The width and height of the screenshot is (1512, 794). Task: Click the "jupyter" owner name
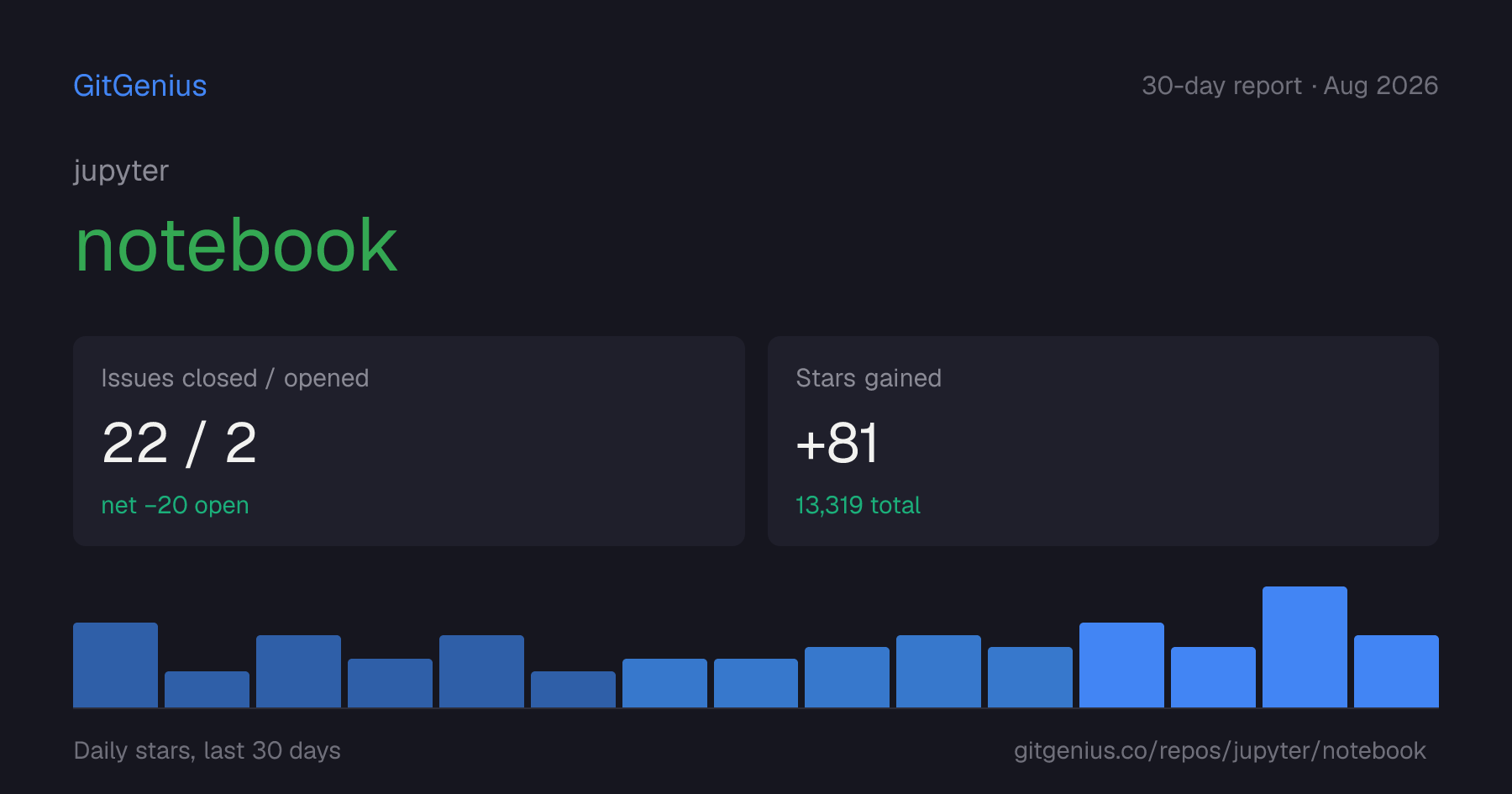coord(121,171)
